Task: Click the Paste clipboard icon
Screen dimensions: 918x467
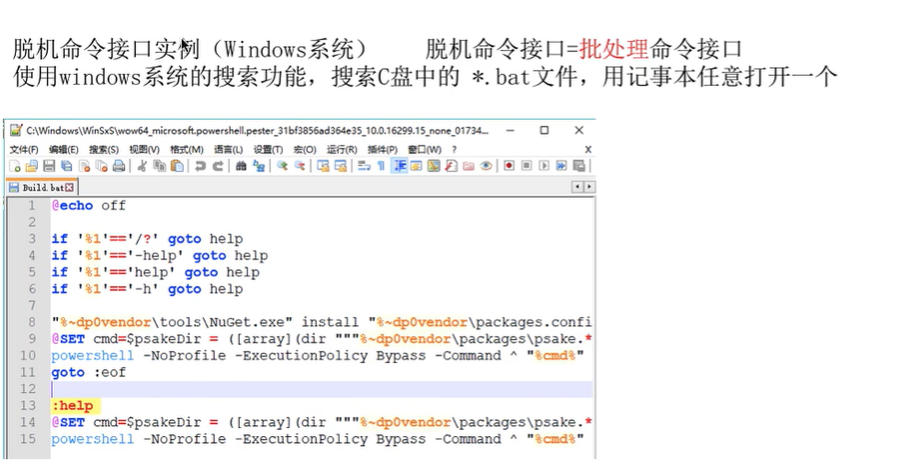Action: tap(177, 166)
